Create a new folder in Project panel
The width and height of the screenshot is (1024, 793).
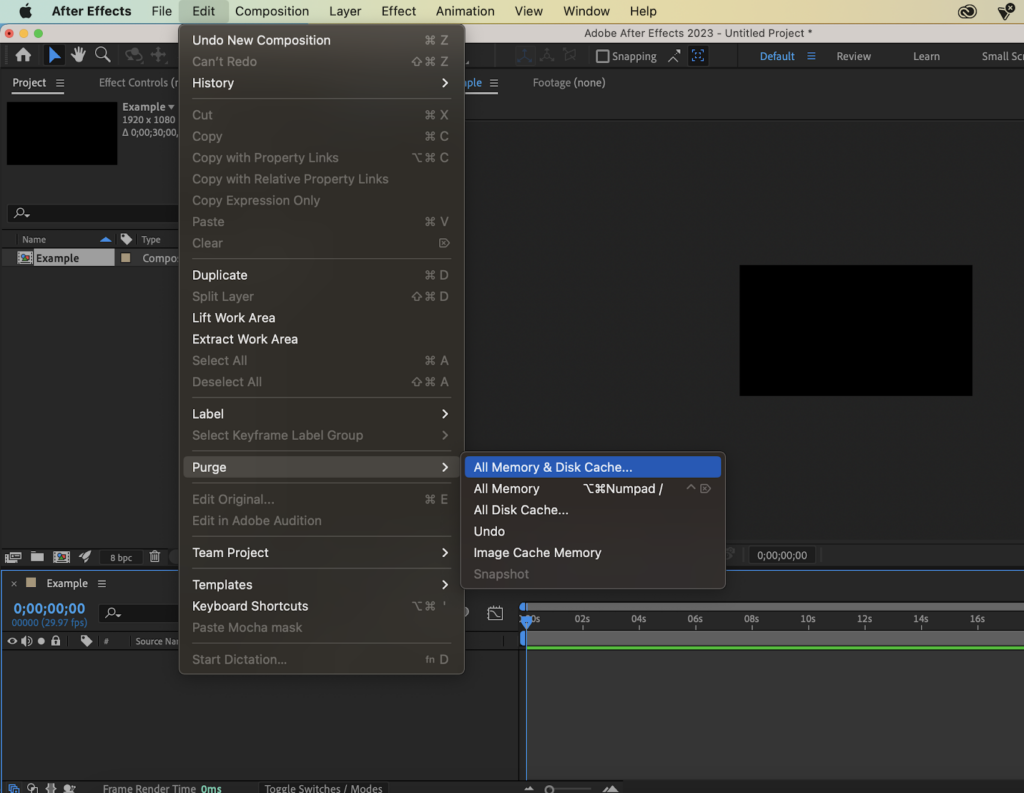click(37, 557)
